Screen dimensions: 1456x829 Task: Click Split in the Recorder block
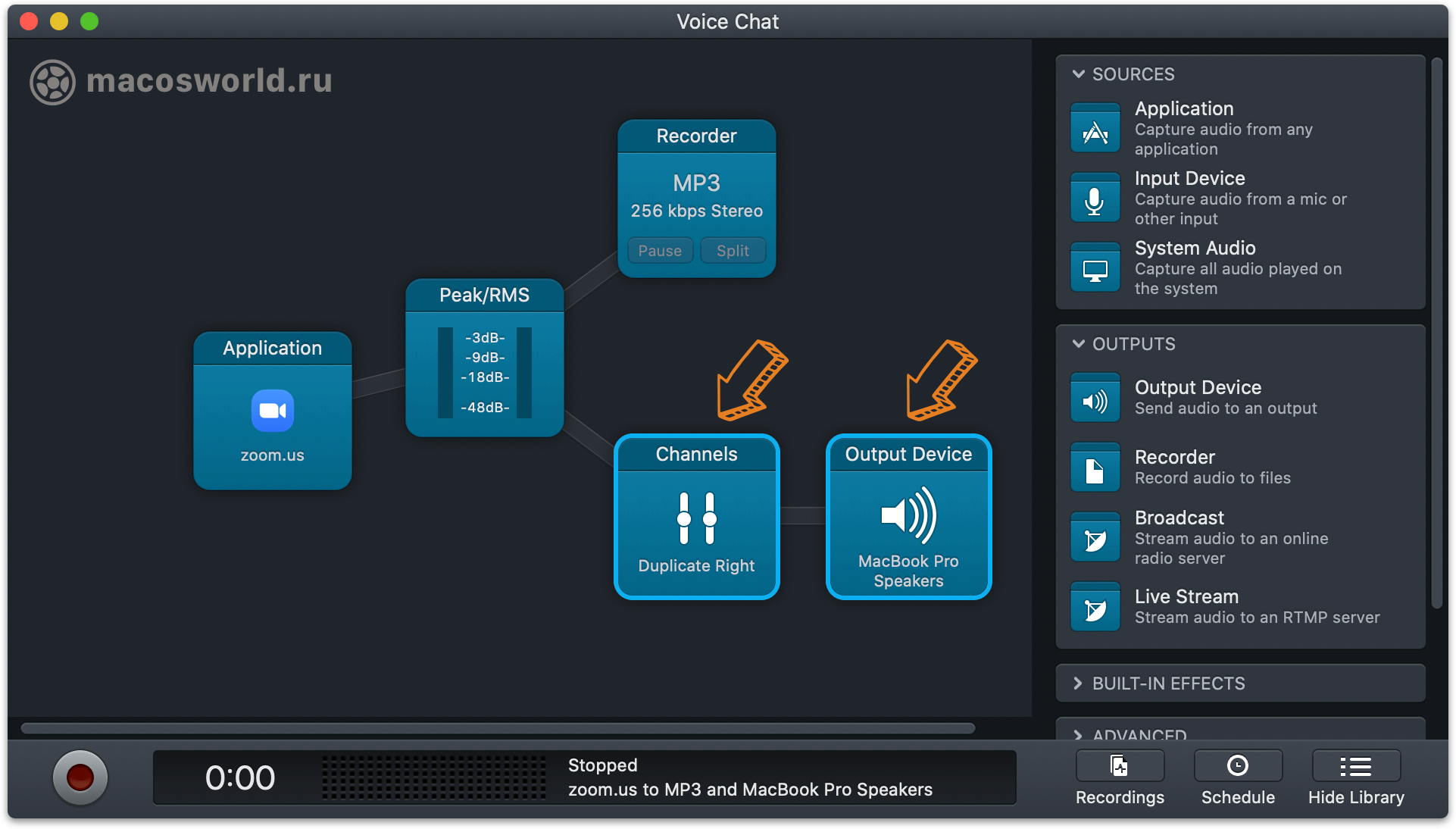click(733, 251)
